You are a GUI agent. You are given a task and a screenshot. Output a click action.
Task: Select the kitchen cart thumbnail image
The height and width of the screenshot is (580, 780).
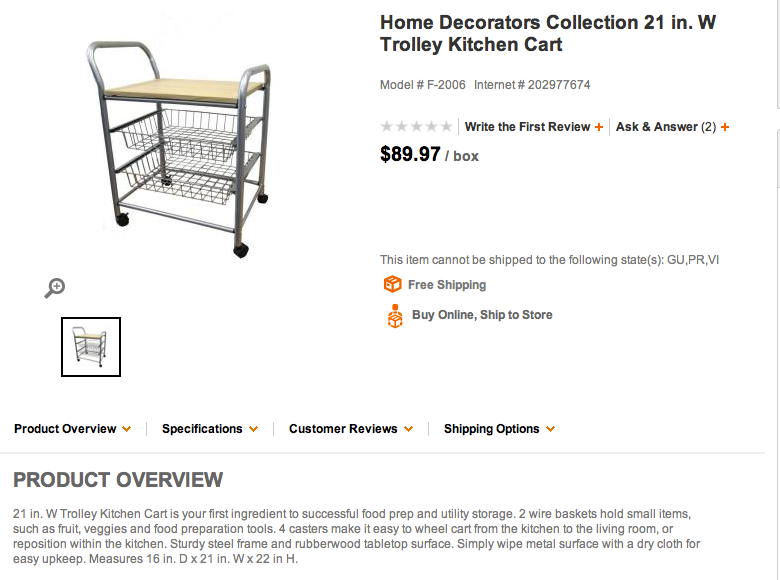tap(91, 347)
